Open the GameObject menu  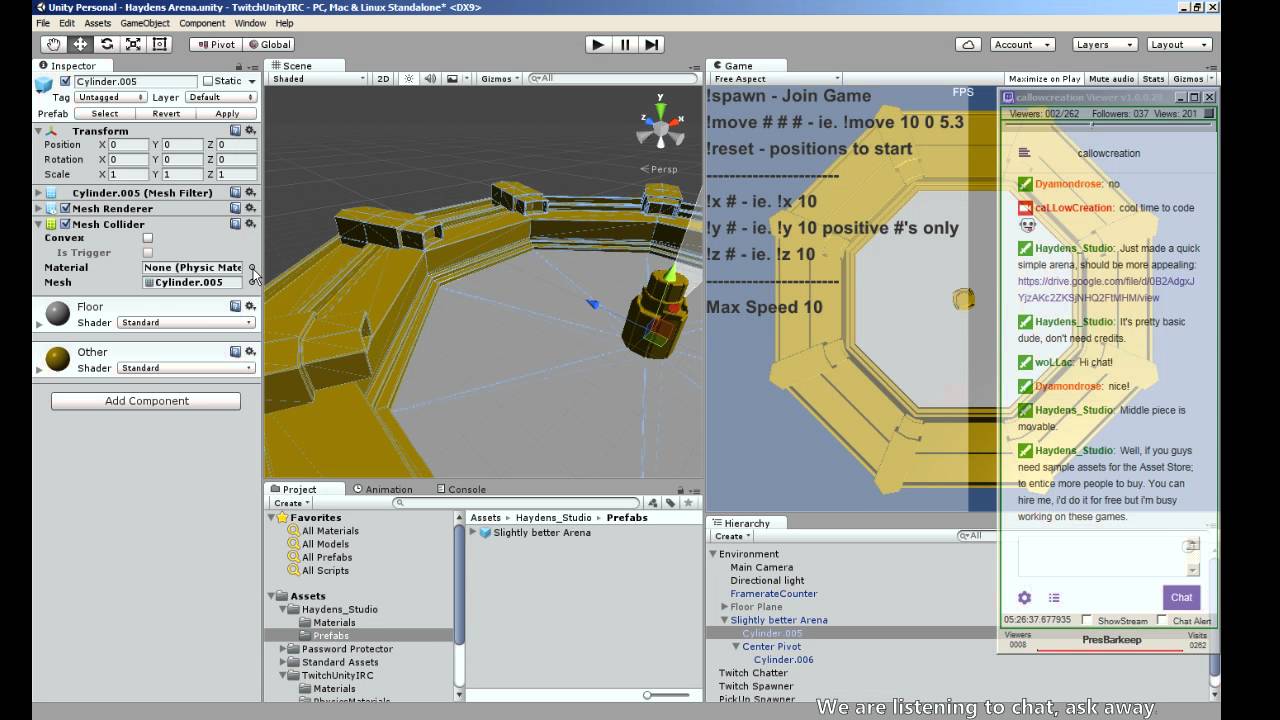pos(145,23)
